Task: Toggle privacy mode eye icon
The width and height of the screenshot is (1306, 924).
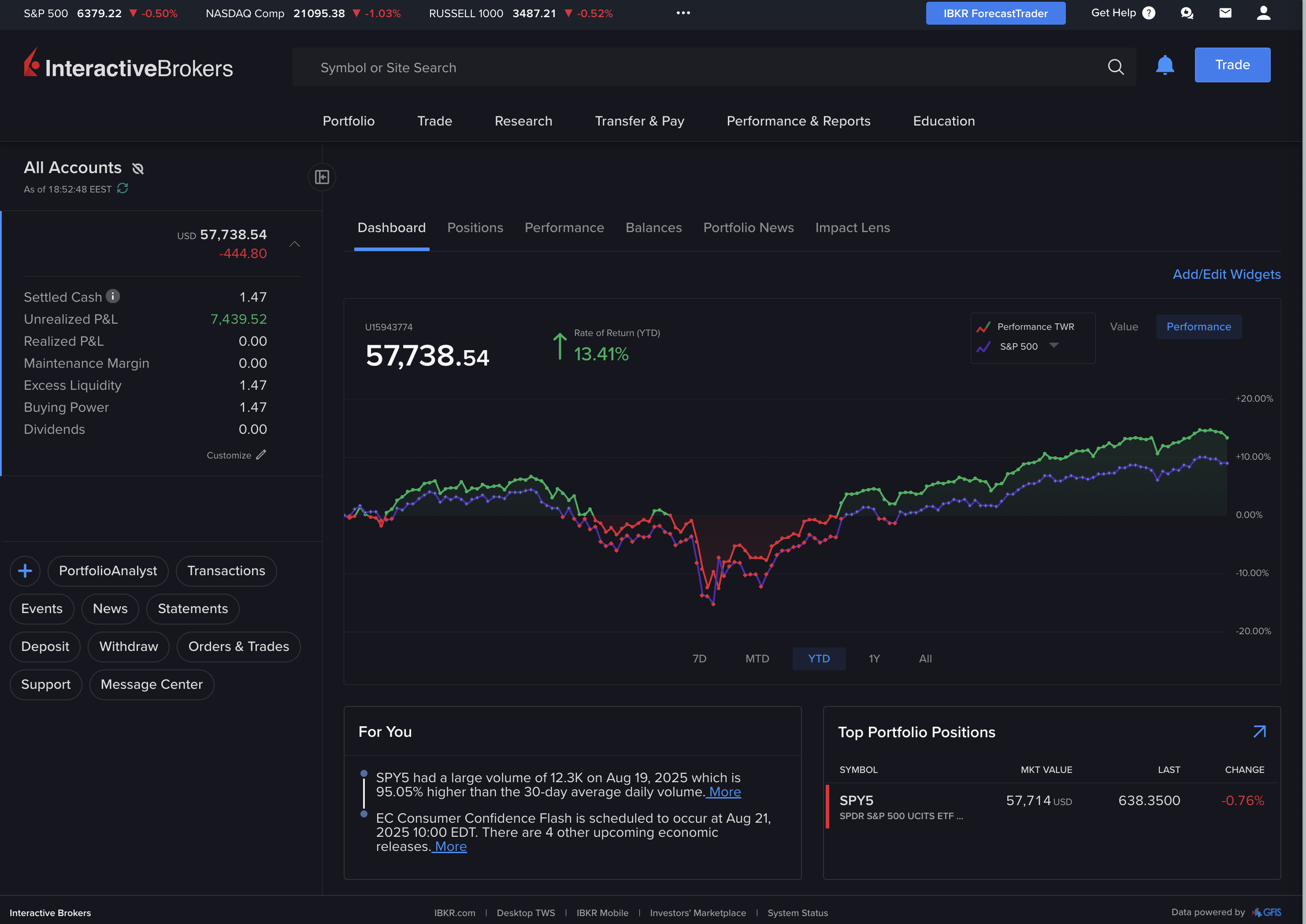Action: point(138,168)
